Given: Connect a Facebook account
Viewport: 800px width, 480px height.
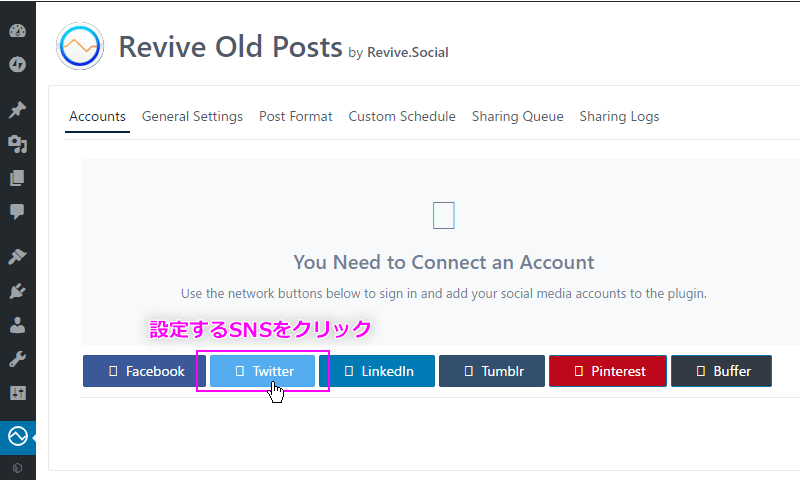Looking at the screenshot, I should (x=144, y=371).
